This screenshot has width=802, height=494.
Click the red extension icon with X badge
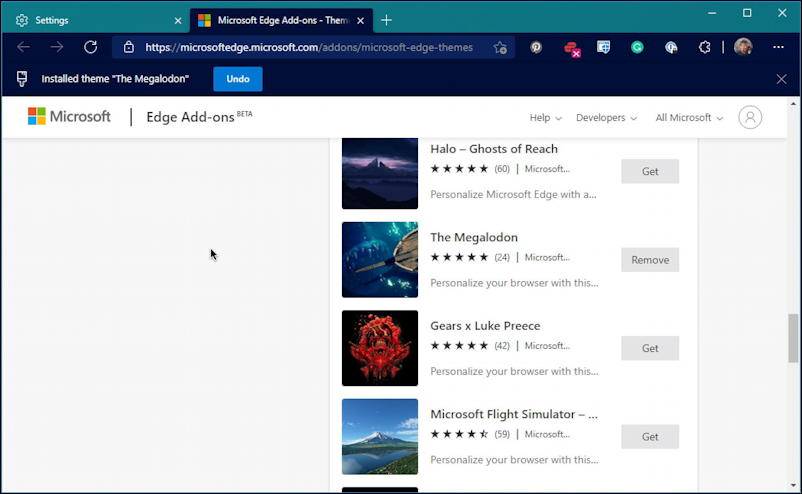click(572, 49)
